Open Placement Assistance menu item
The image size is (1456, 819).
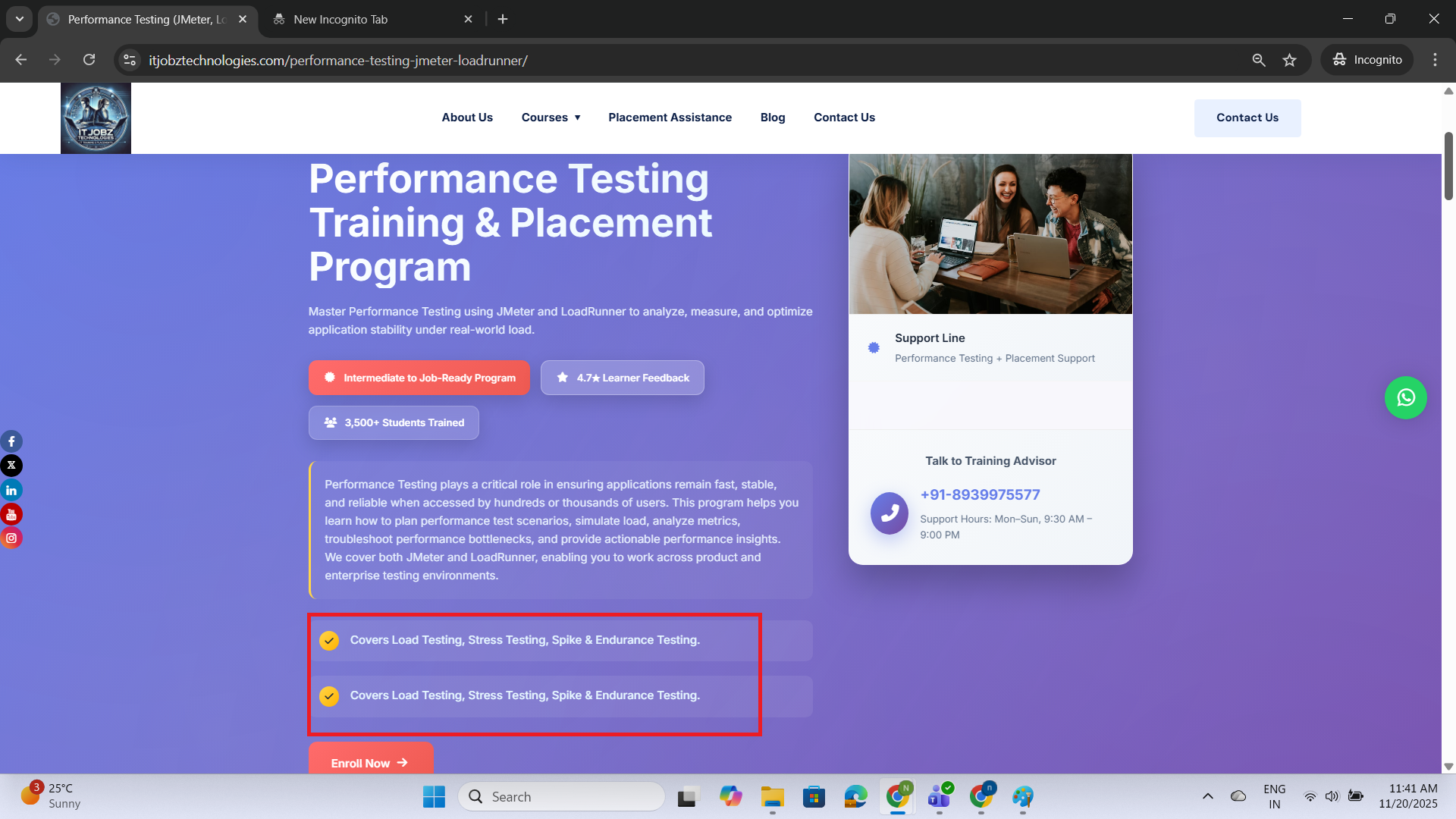click(x=670, y=118)
